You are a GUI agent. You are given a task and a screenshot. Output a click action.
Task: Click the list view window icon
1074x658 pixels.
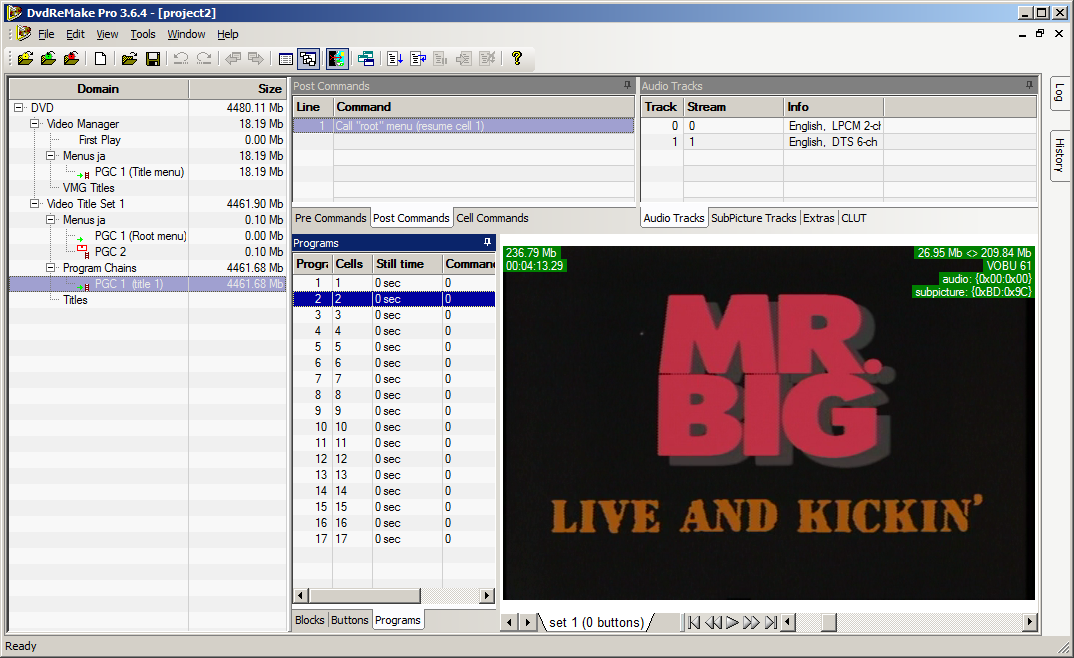tap(286, 59)
